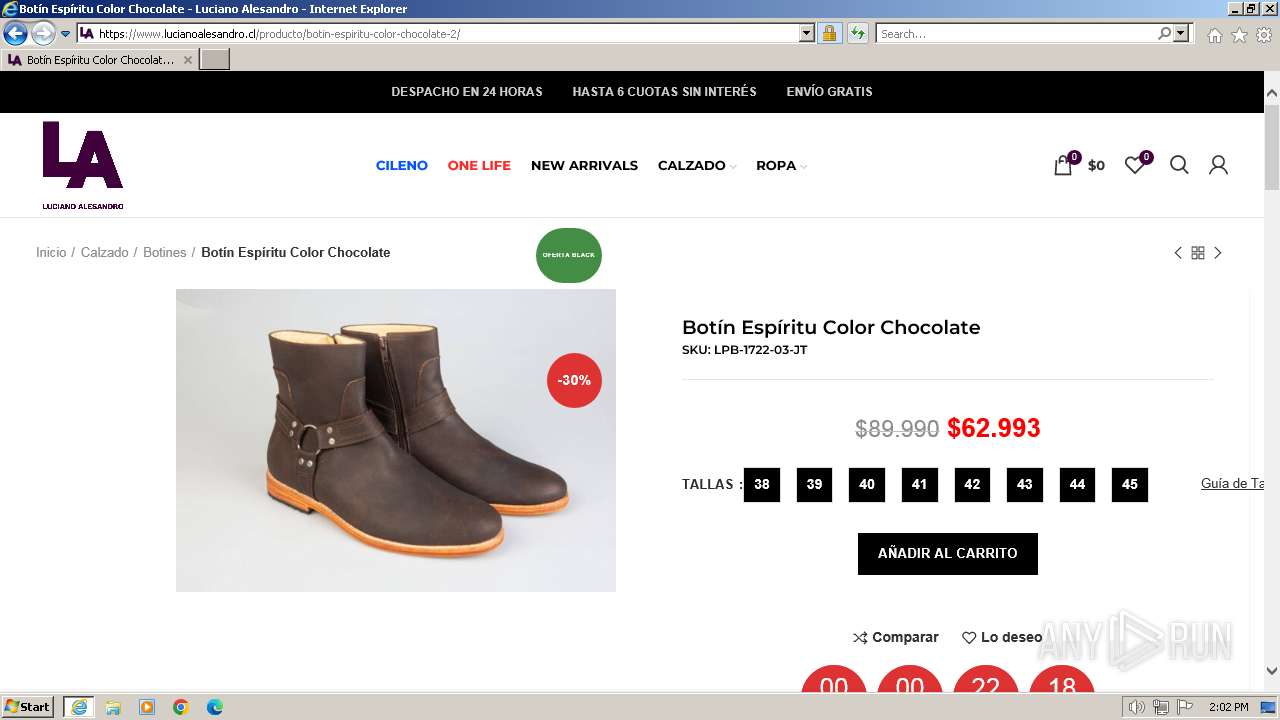Click the AÑADIR AL CARRITO button
This screenshot has height=720, width=1280.
click(x=947, y=553)
